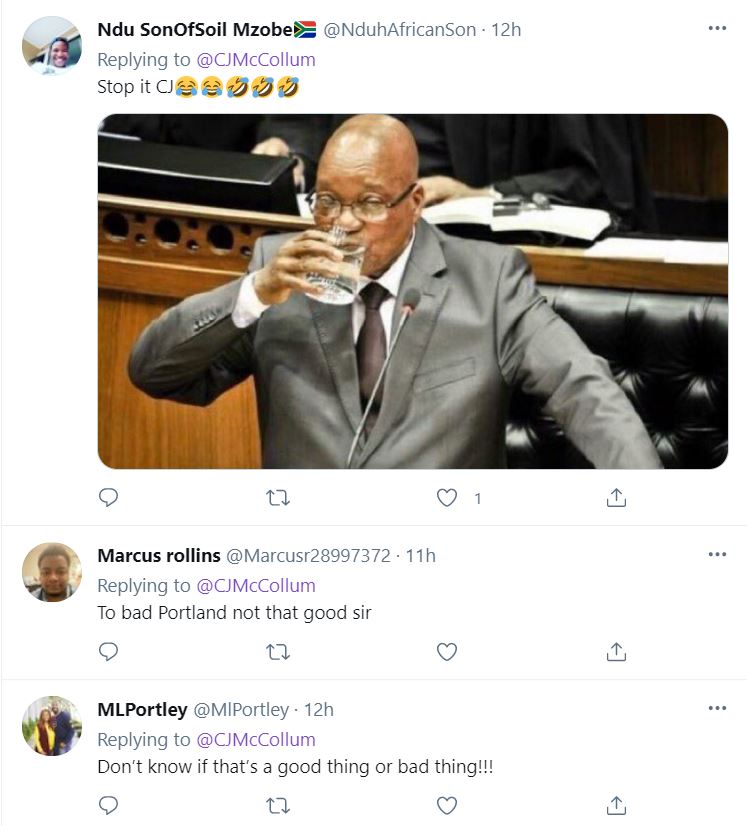Like MLPortley's tweet
Image resolution: width=747 pixels, height=826 pixels.
(x=448, y=805)
